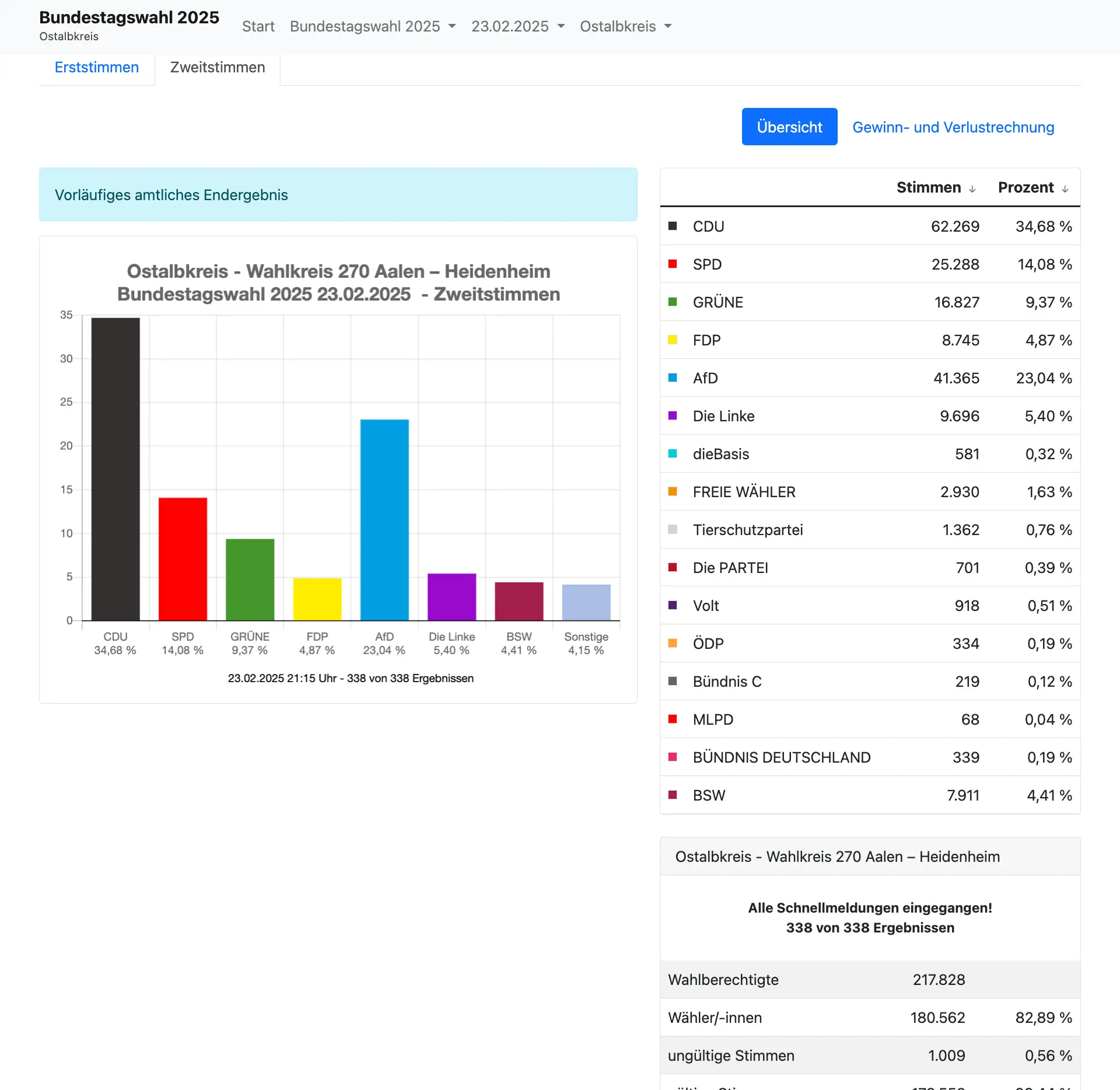Click the Die PARTEI swatch

tap(673, 567)
